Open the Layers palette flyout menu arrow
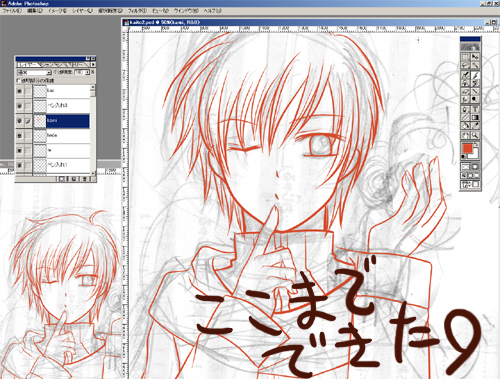This screenshot has width=500, height=379. (x=93, y=64)
